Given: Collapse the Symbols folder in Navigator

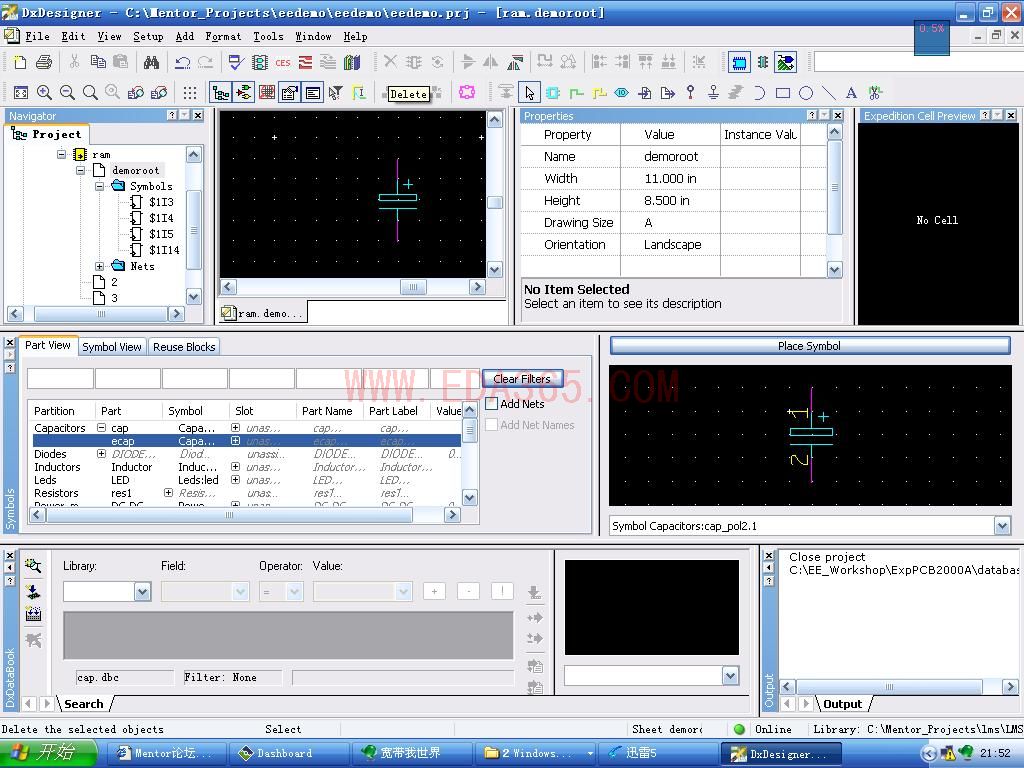Looking at the screenshot, I should click(x=100, y=186).
